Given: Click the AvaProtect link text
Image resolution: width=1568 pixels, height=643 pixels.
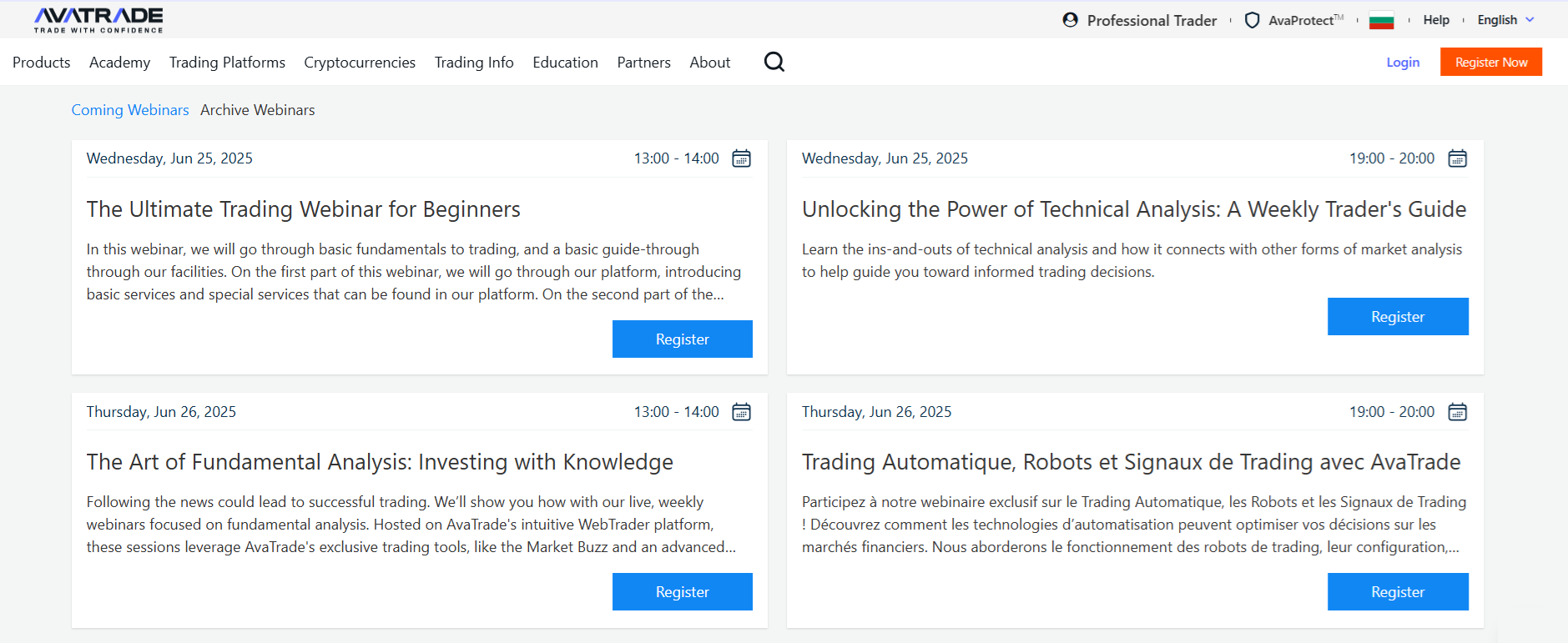Looking at the screenshot, I should tap(1306, 20).
